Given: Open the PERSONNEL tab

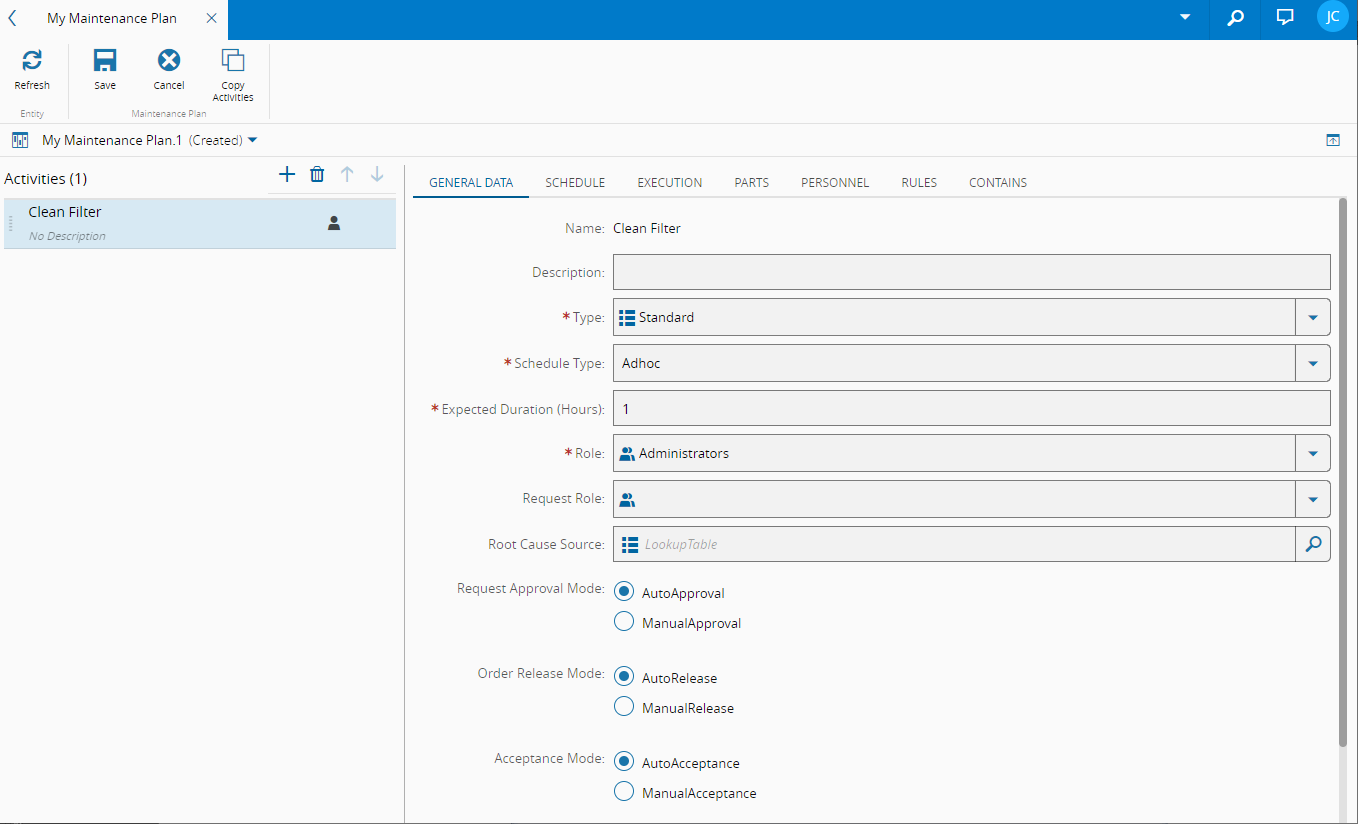Looking at the screenshot, I should [x=835, y=183].
